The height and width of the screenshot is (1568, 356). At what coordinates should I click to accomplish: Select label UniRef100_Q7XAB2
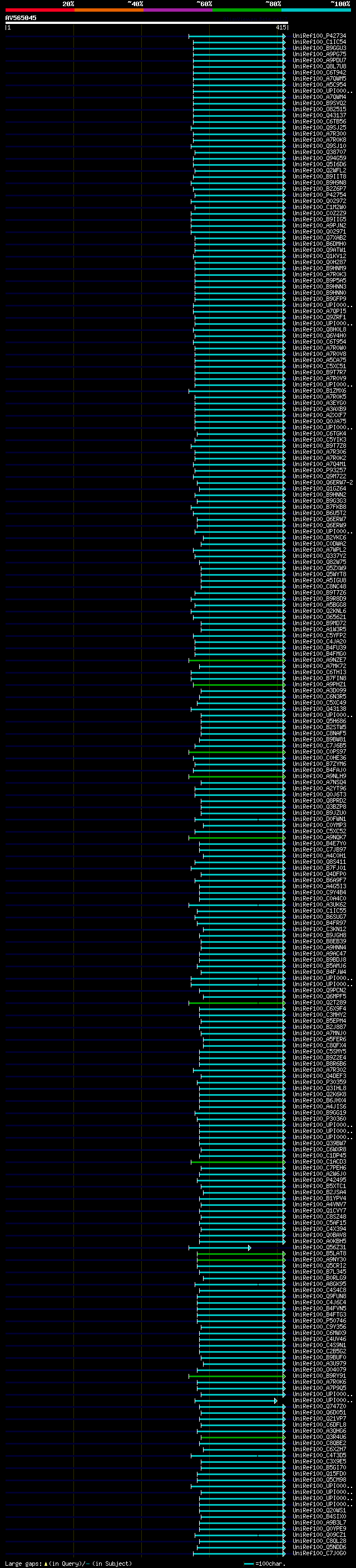(x=319, y=238)
